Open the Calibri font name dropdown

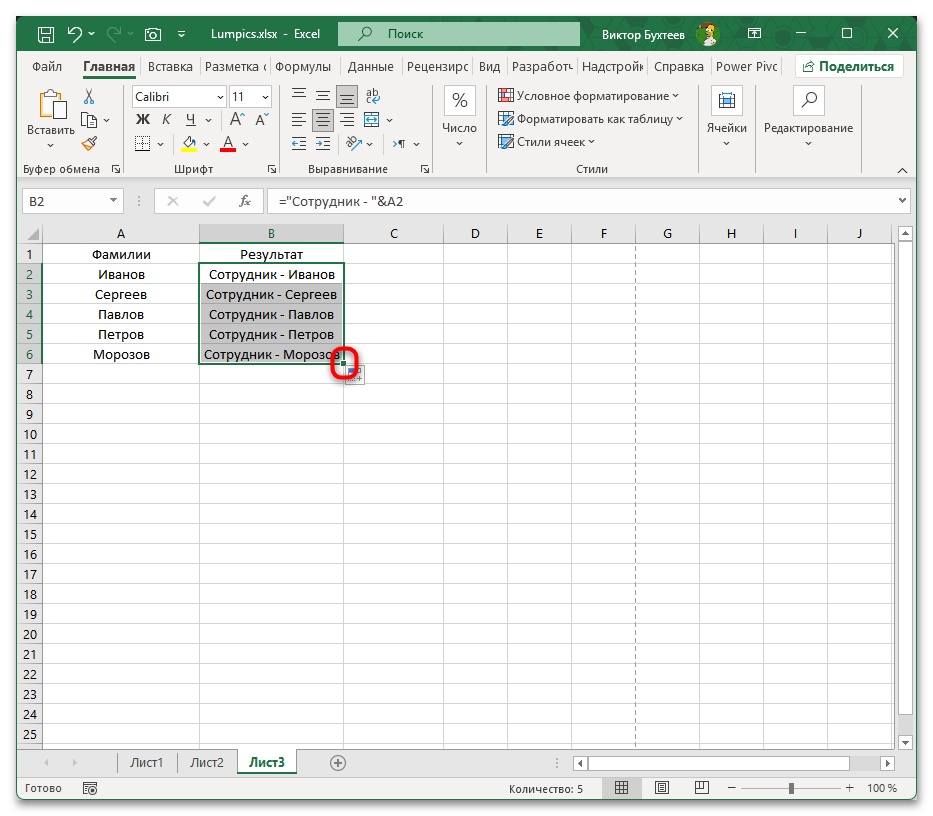pos(178,97)
